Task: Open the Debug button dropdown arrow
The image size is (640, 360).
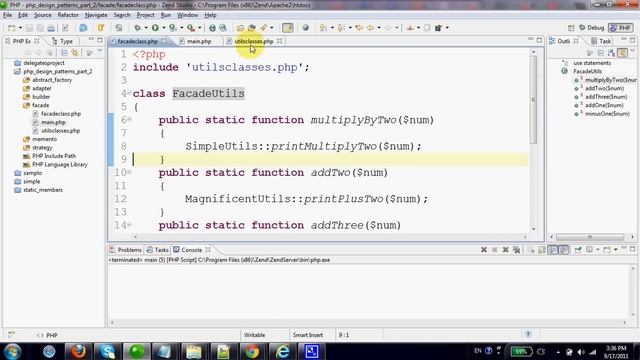Action: 146,28
